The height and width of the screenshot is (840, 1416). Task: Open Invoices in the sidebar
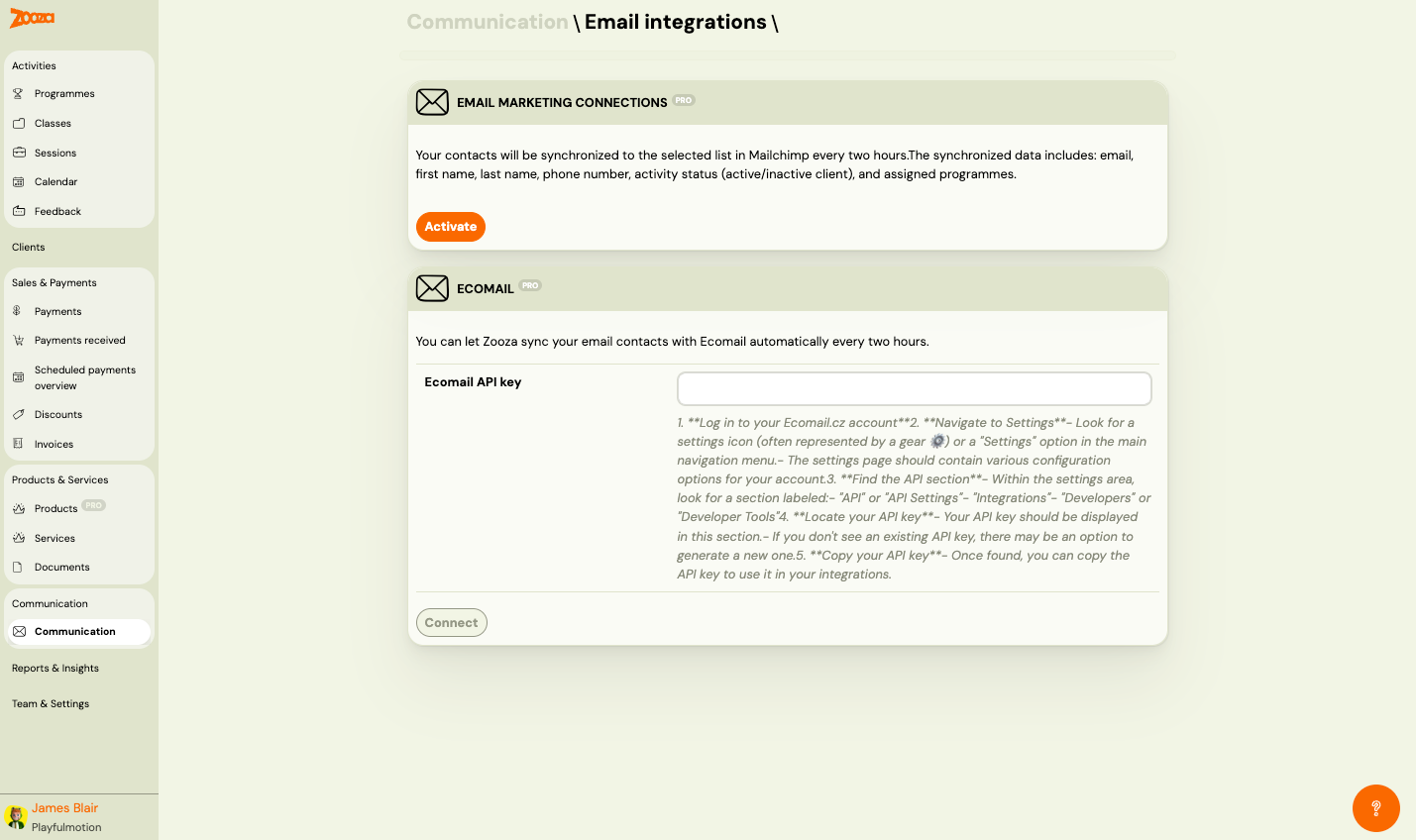(x=79, y=444)
